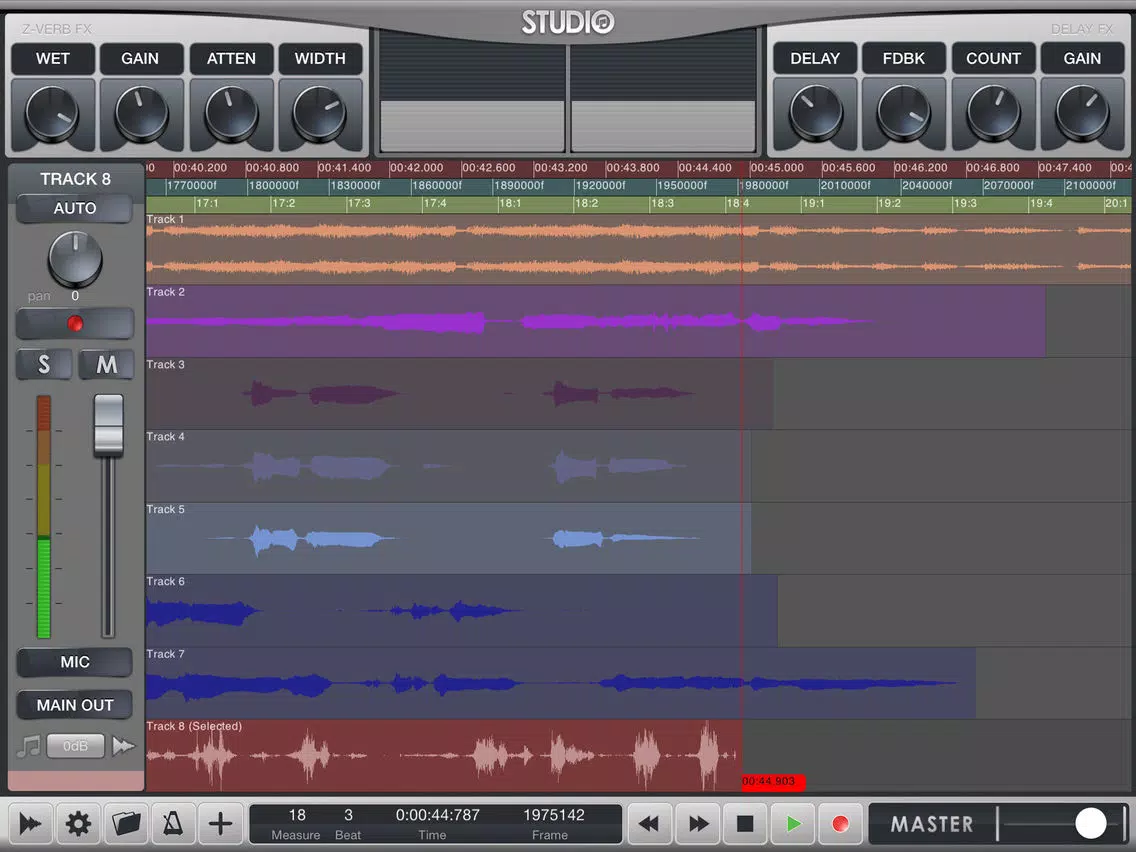Click the TRACK 8 header label
This screenshot has width=1136, height=852.
(75, 179)
